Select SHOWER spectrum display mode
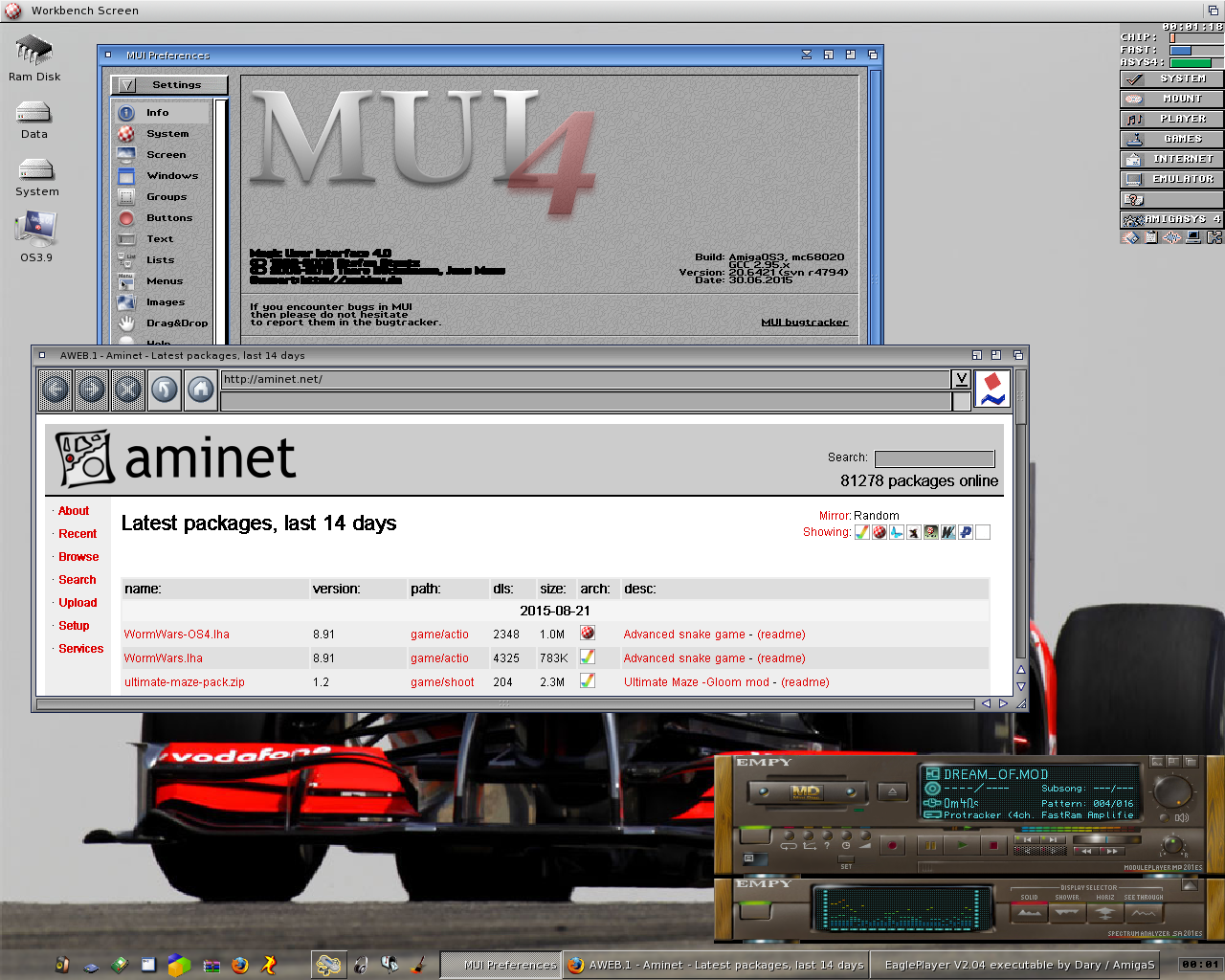1225x980 pixels. click(x=1067, y=912)
